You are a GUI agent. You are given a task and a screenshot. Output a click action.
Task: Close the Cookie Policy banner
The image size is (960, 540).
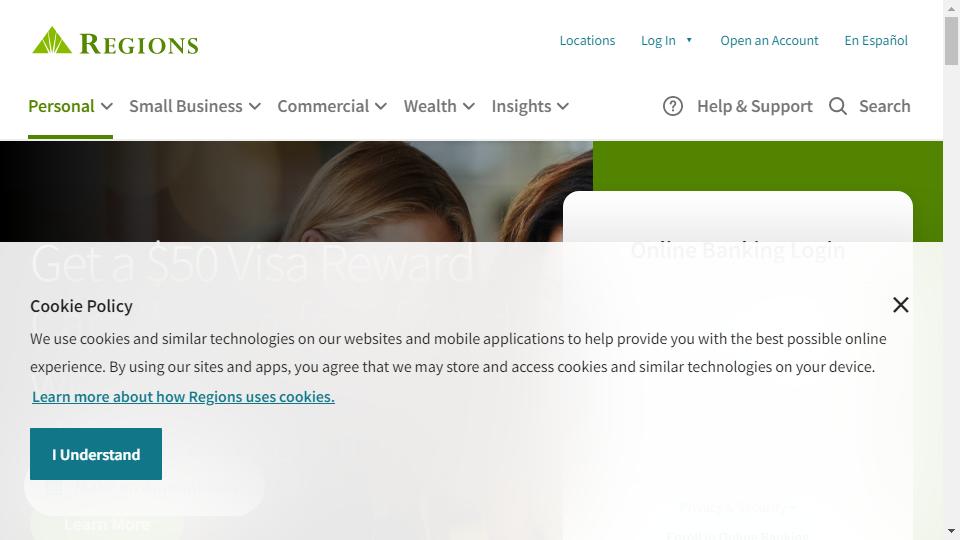pyautogui.click(x=901, y=305)
